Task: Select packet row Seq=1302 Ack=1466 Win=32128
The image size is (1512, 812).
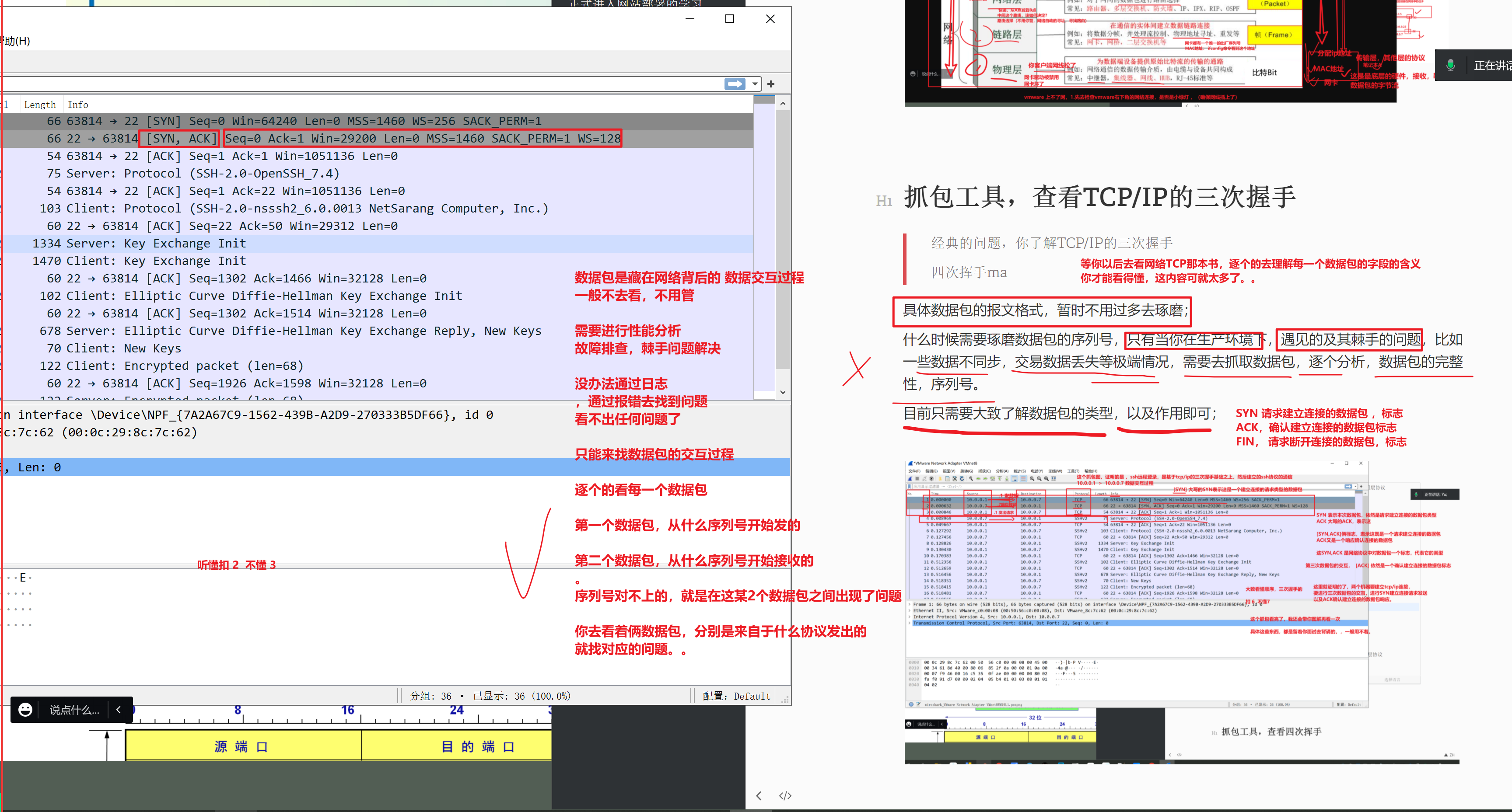Action: tap(377, 279)
